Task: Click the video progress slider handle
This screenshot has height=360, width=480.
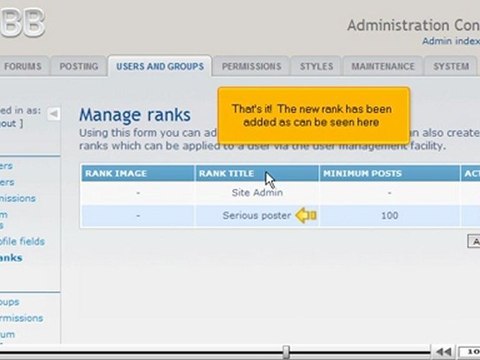Action: coord(286,352)
